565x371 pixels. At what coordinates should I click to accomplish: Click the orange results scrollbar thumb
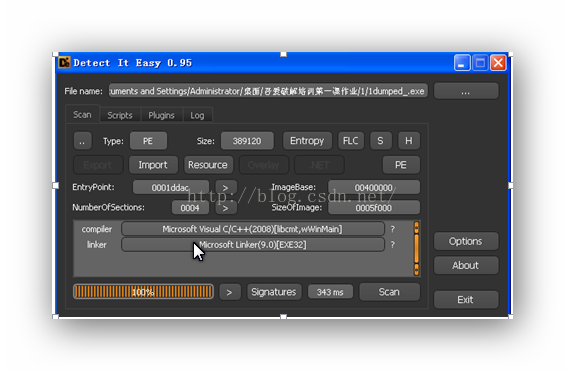[417, 249]
